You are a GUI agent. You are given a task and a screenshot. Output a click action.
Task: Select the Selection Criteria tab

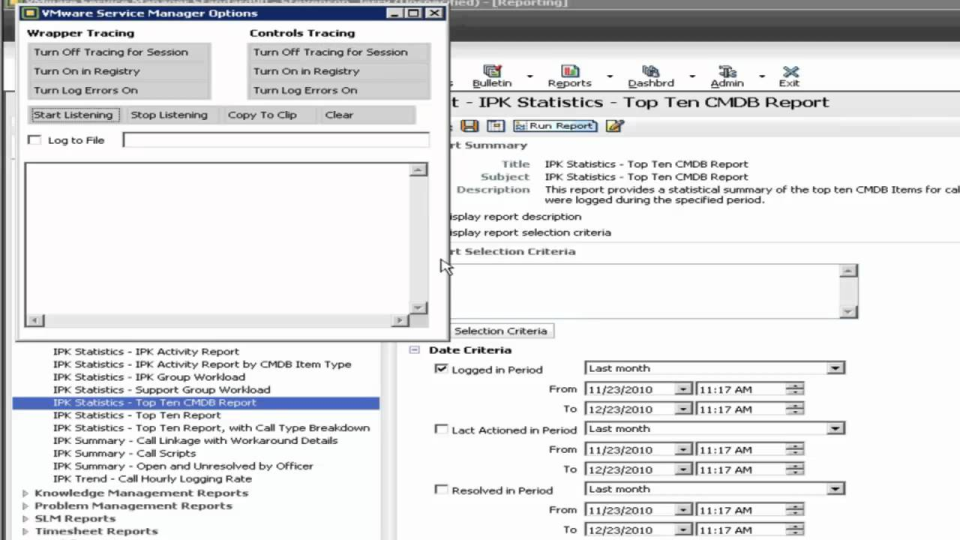[501, 331]
